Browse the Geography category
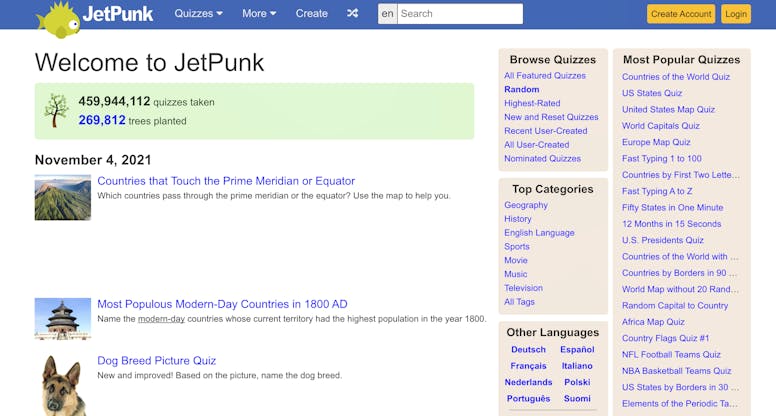This screenshot has height=416, width=776. [526, 205]
